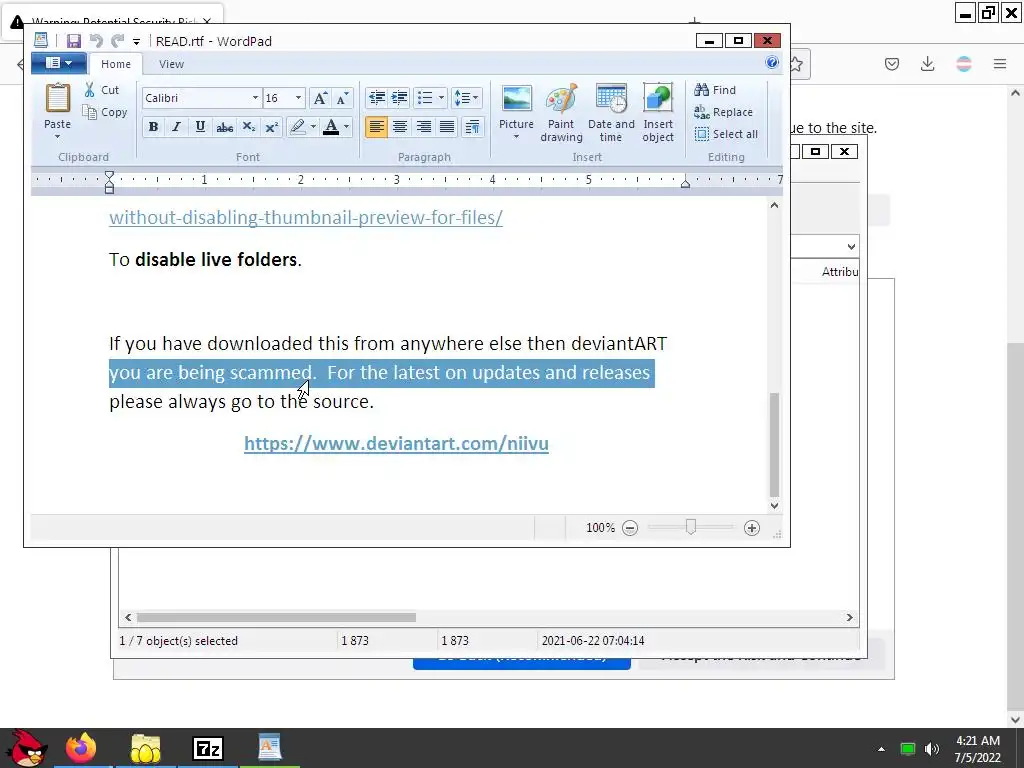
Task: Expand the Paste options arrow
Action: [x=57, y=136]
